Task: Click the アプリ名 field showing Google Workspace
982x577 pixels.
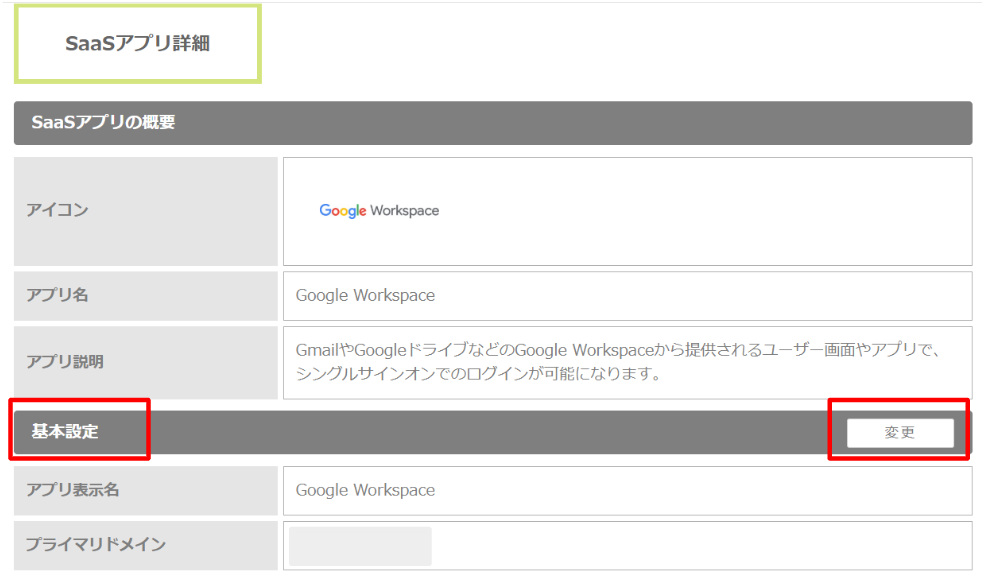Action: click(x=627, y=296)
